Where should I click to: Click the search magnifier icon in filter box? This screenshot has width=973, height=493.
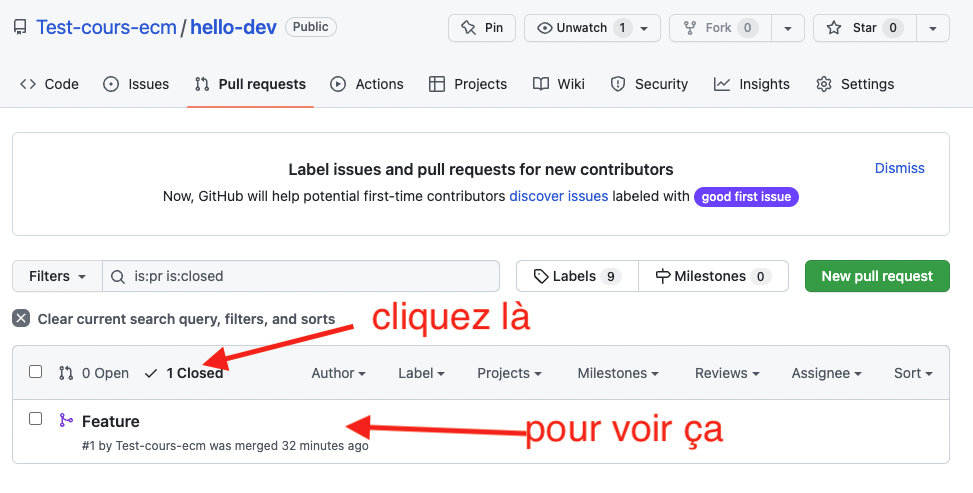coord(118,276)
